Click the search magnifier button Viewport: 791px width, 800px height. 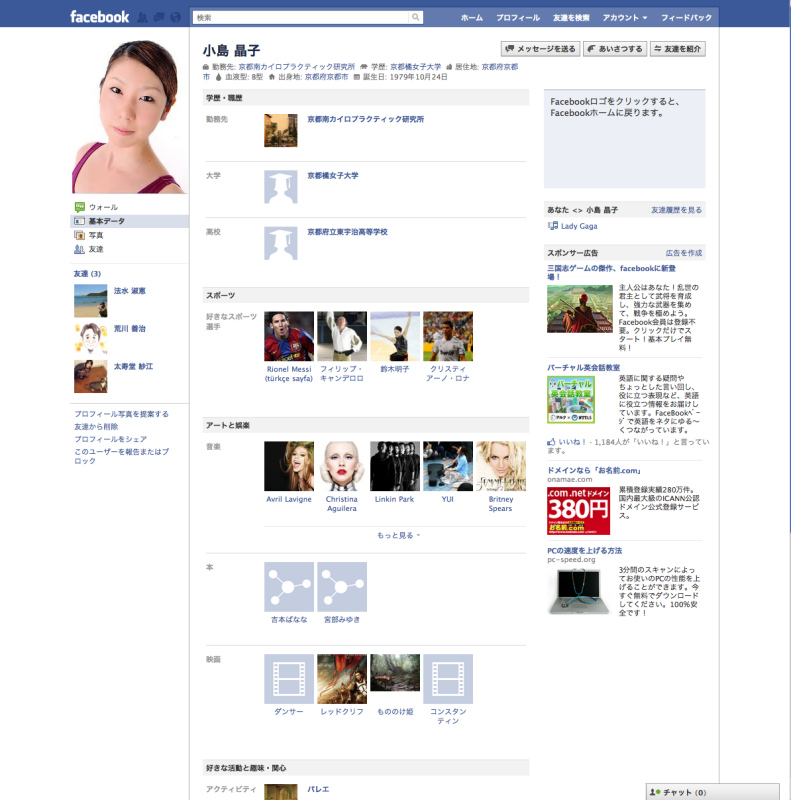pyautogui.click(x=416, y=17)
